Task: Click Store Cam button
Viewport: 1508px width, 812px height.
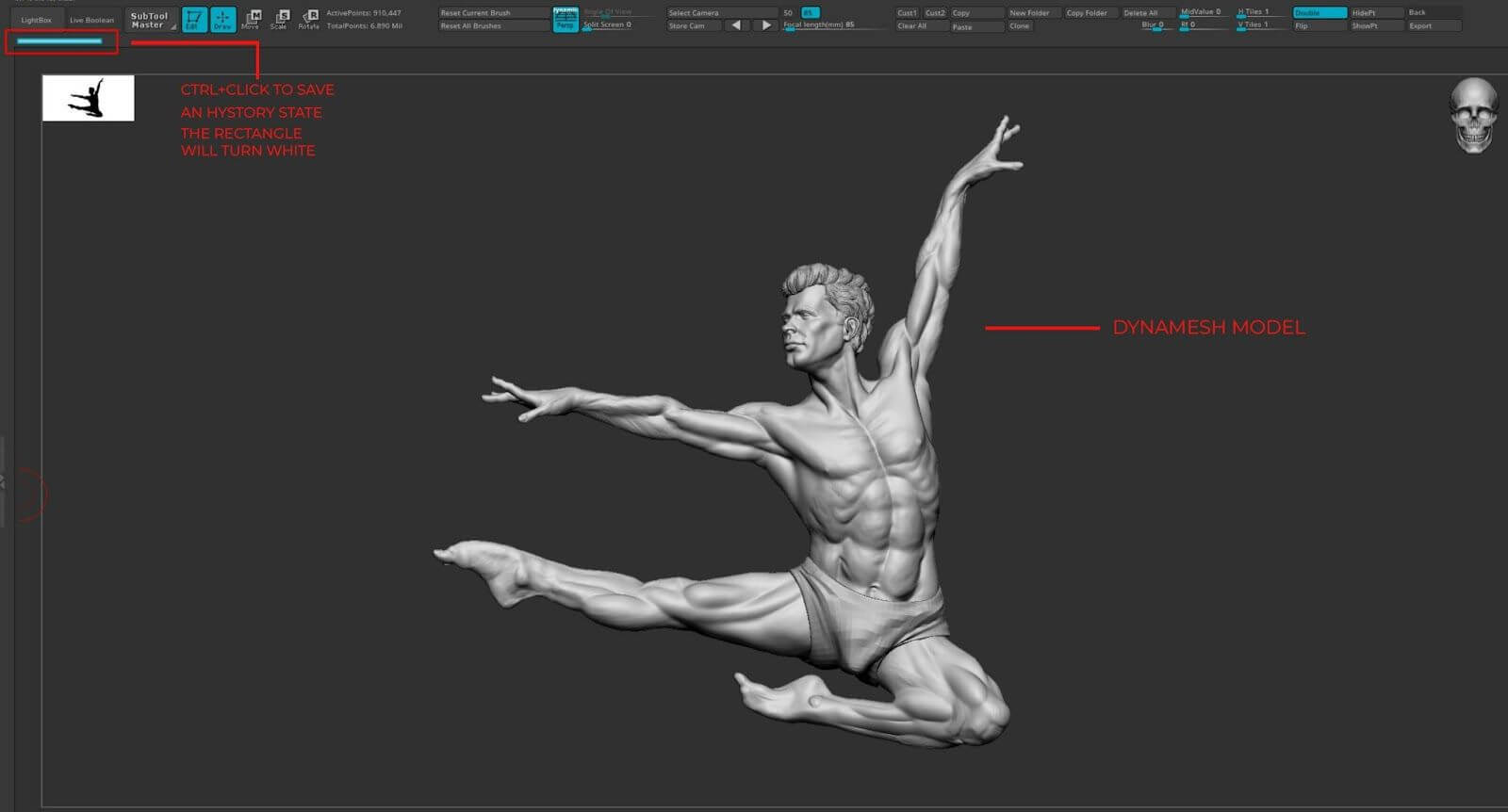Action: [x=694, y=25]
